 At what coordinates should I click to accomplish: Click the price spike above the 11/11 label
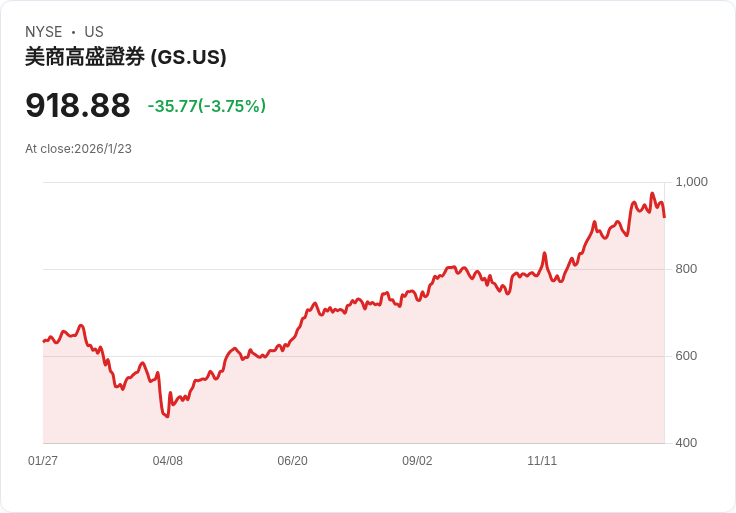pyautogui.click(x=544, y=253)
